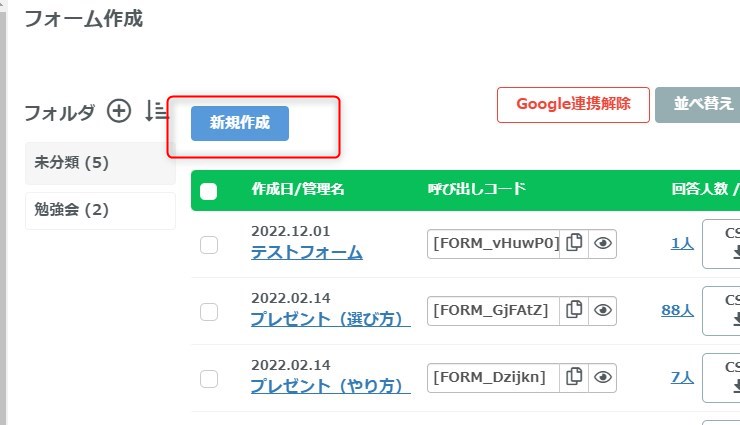
Task: Open the テストフォーム form link
Action: coord(306,252)
